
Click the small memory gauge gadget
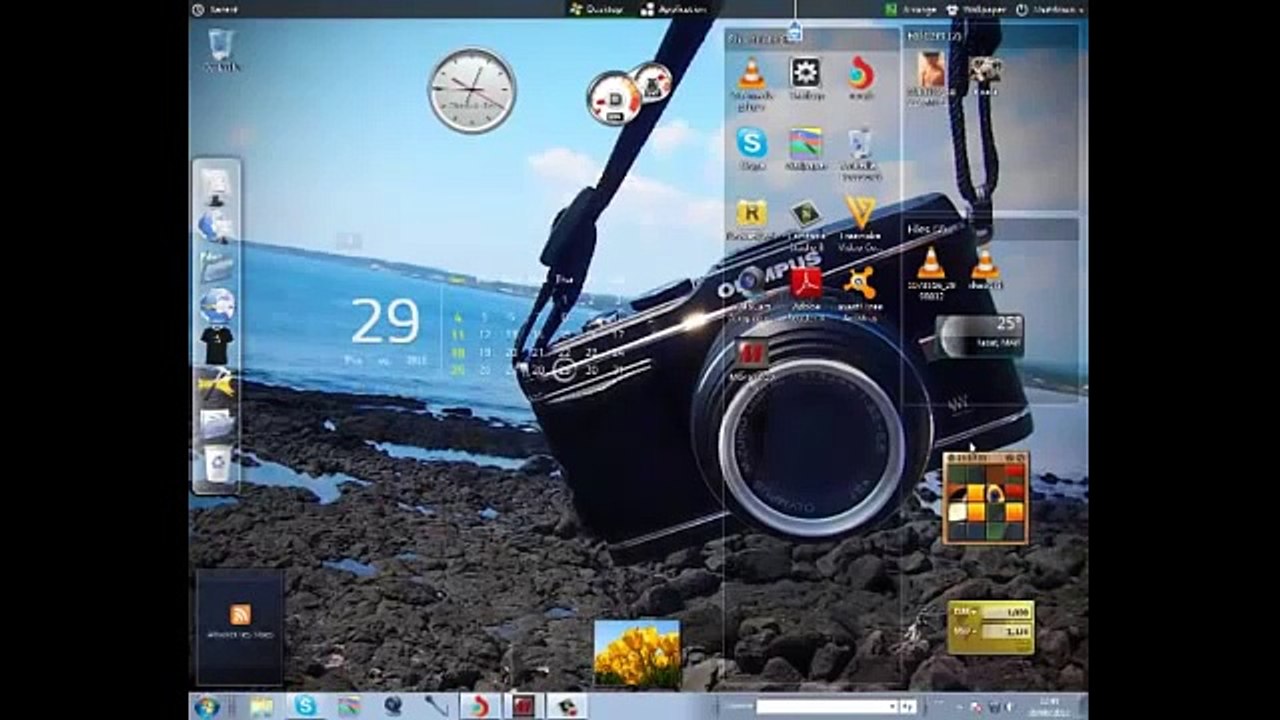pyautogui.click(x=653, y=82)
